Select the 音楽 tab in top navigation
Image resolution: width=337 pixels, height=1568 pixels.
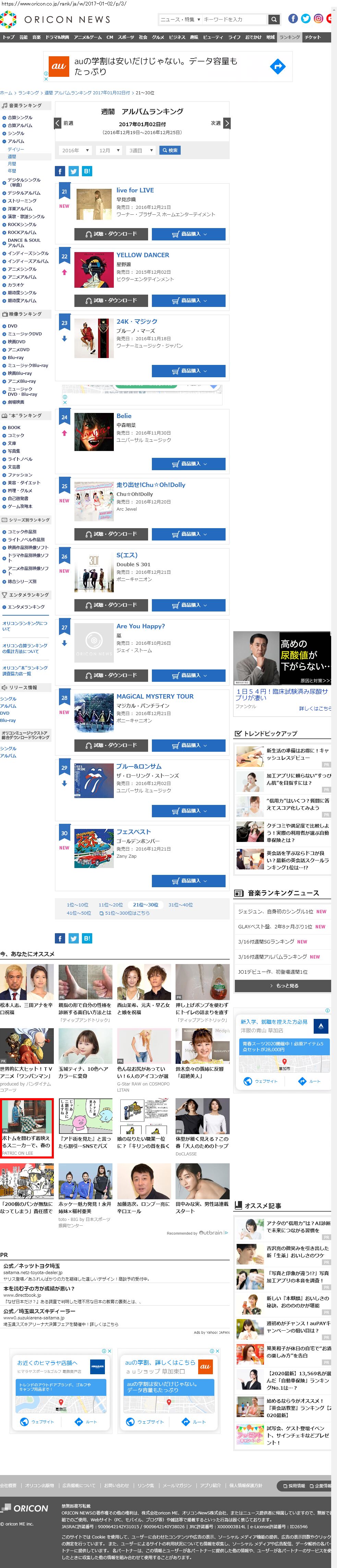36,37
